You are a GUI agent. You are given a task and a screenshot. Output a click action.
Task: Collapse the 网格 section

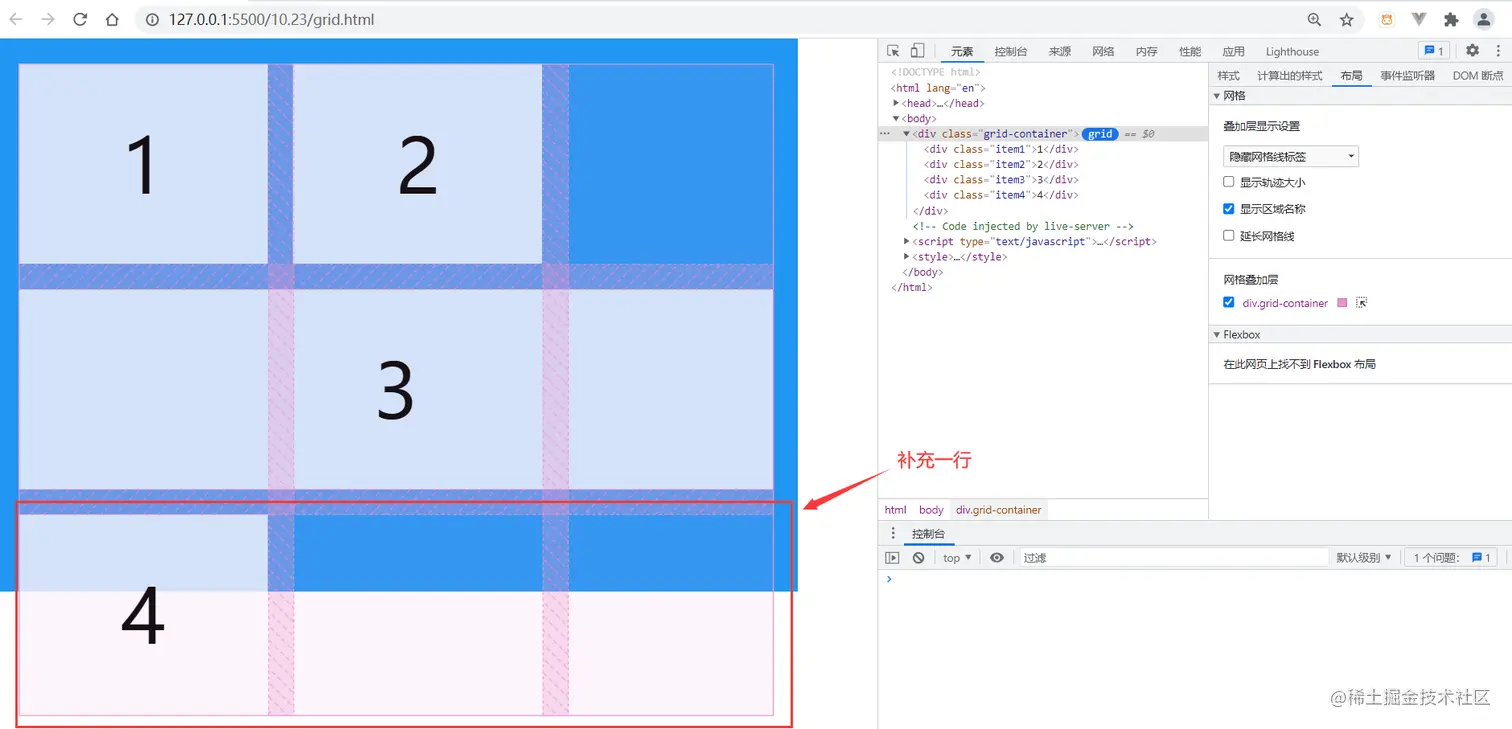point(1217,96)
